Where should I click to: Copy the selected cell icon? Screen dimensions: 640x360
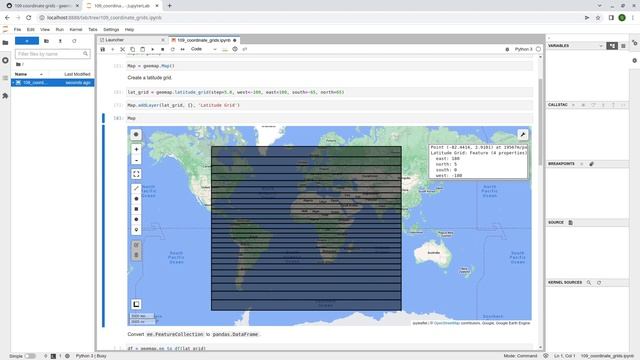click(x=132, y=49)
